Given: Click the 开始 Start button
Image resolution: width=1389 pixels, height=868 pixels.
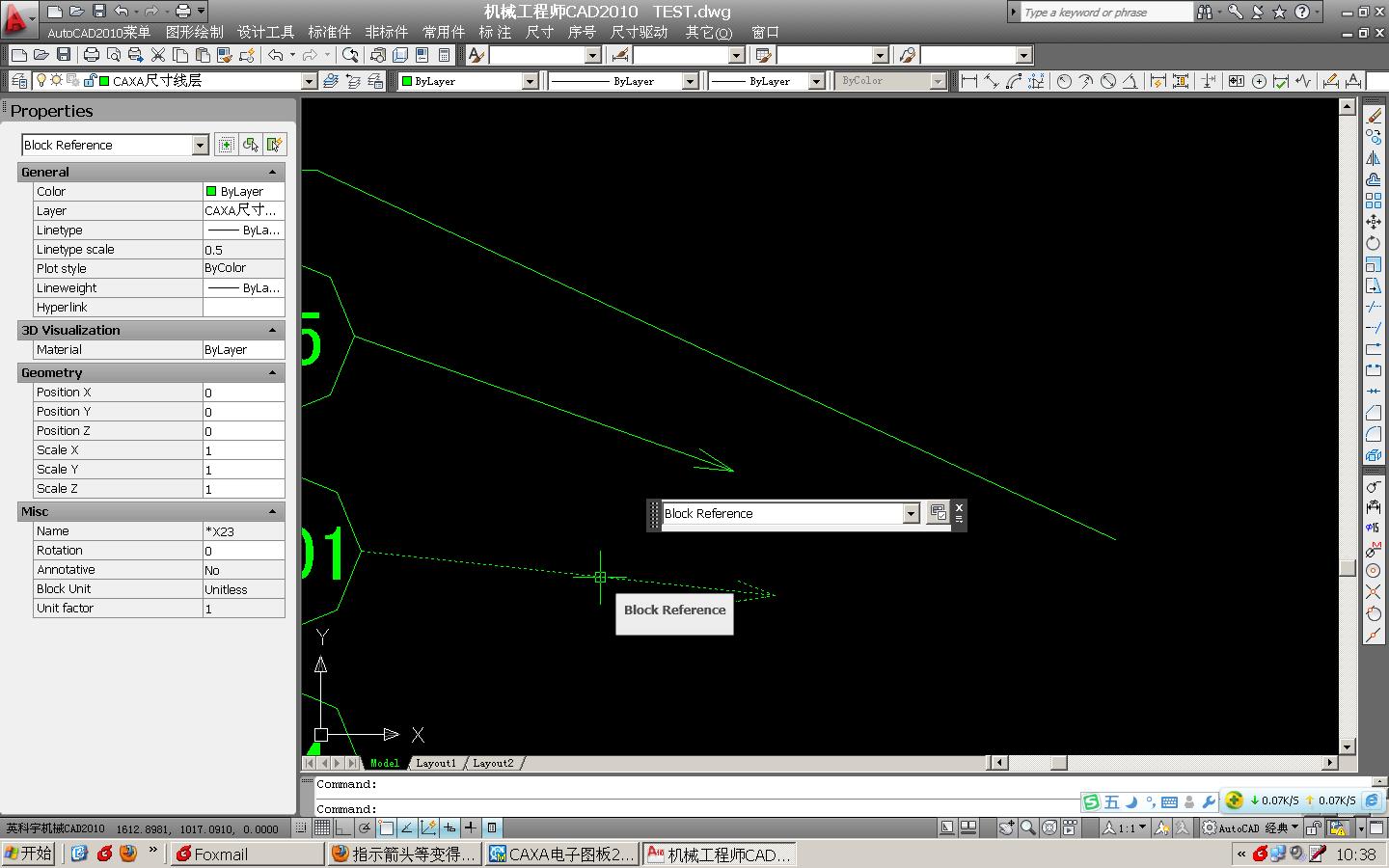Looking at the screenshot, I should pos(29,854).
